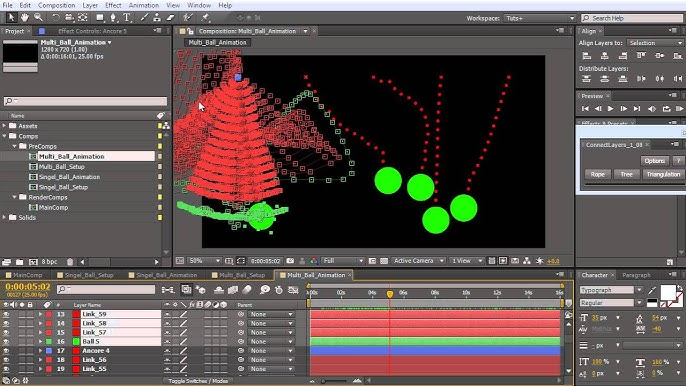Screen dimensions: 686x386
Task: Select the Puppet Pin tool
Action: click(x=205, y=18)
